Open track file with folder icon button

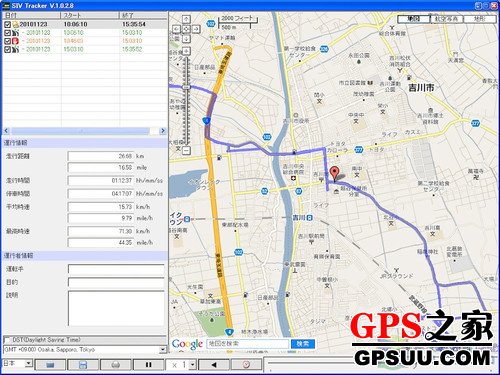(x=50, y=365)
